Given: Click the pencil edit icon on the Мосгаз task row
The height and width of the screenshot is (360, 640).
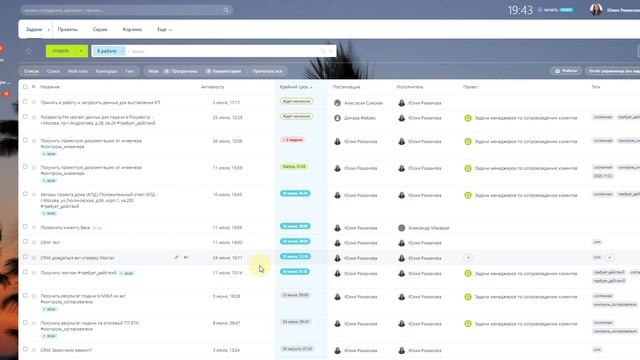Looking at the screenshot, I should tap(176, 257).
